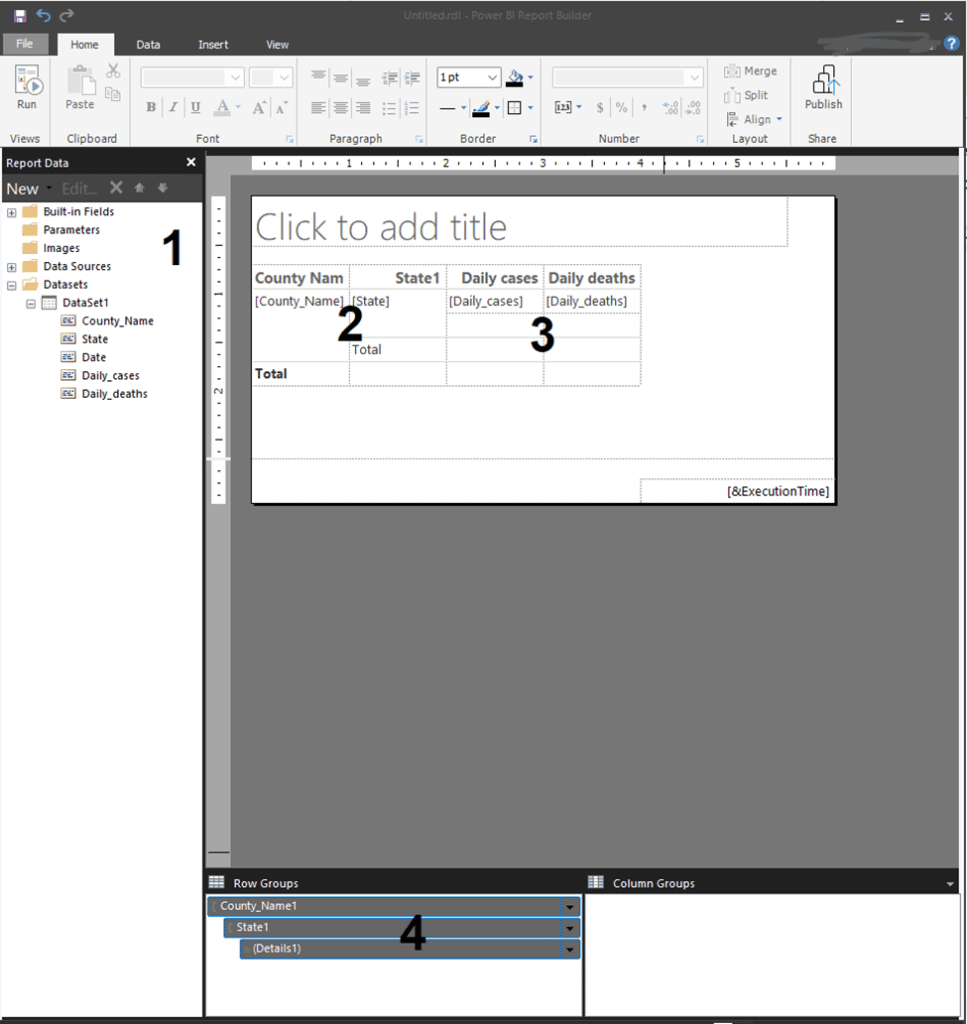Click Split cells button
Image resolution: width=967 pixels, height=1024 pixels.
click(746, 95)
